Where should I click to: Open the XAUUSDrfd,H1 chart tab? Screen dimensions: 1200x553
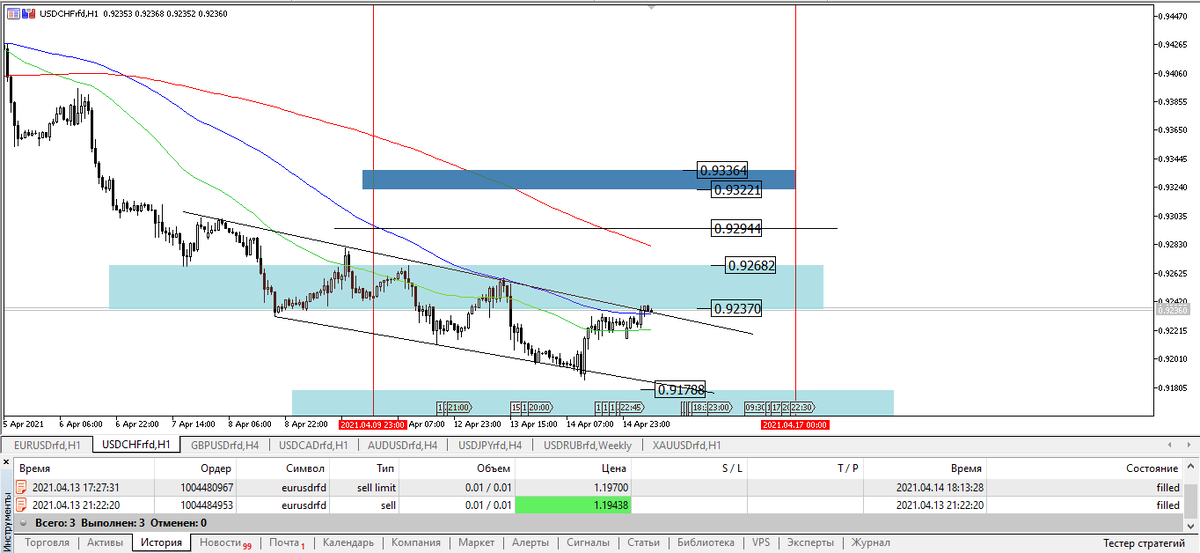tap(686, 445)
